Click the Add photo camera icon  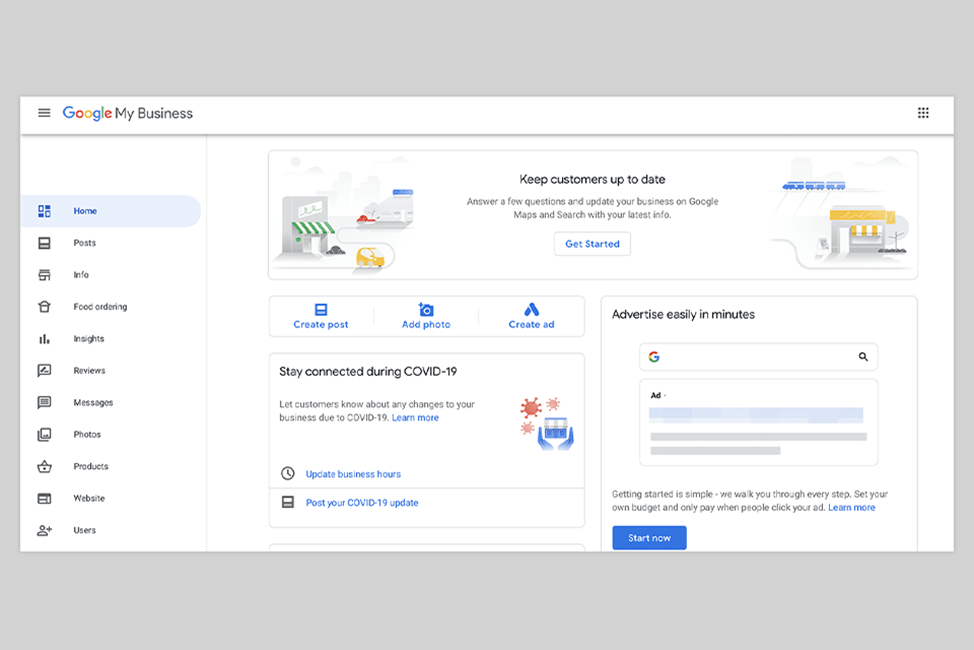(x=426, y=309)
